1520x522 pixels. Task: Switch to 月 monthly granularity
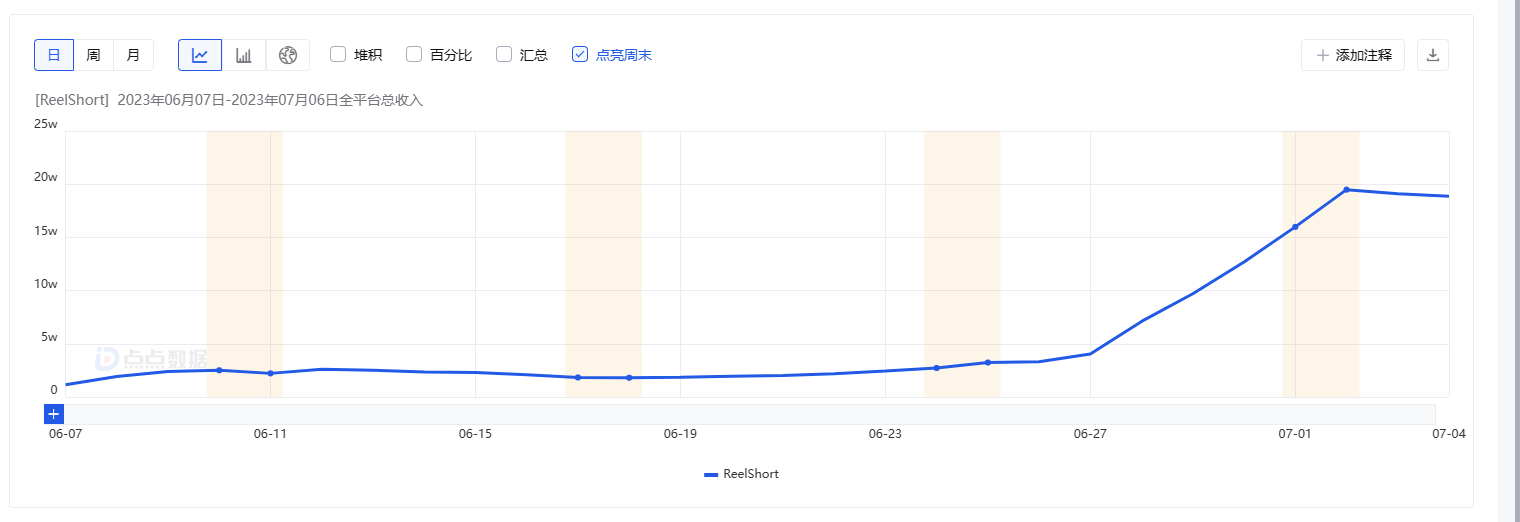[133, 55]
